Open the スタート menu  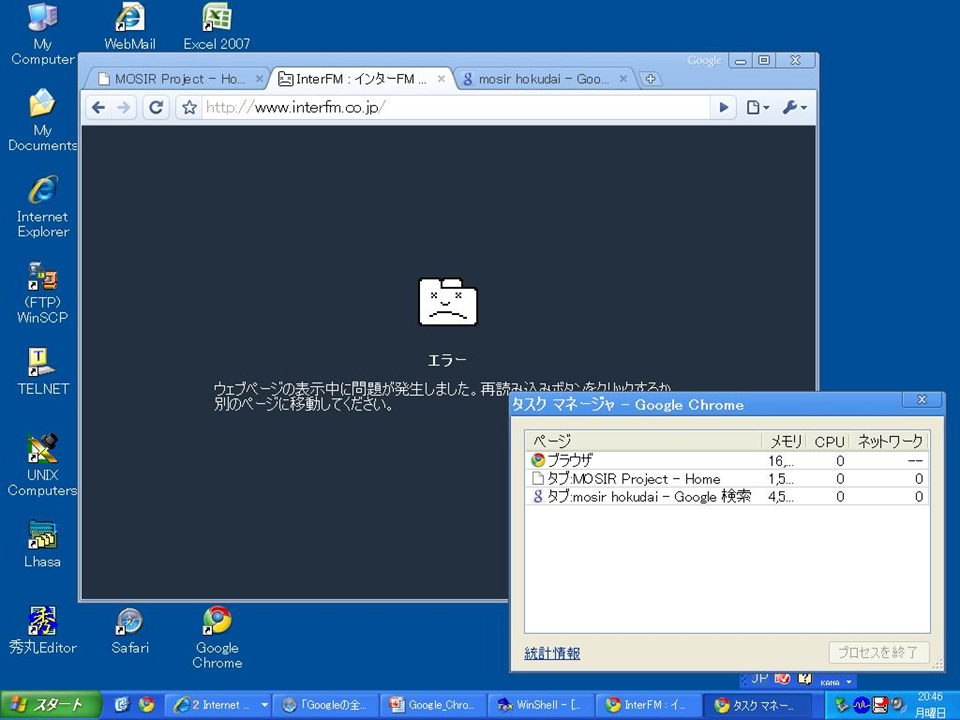tap(50, 705)
